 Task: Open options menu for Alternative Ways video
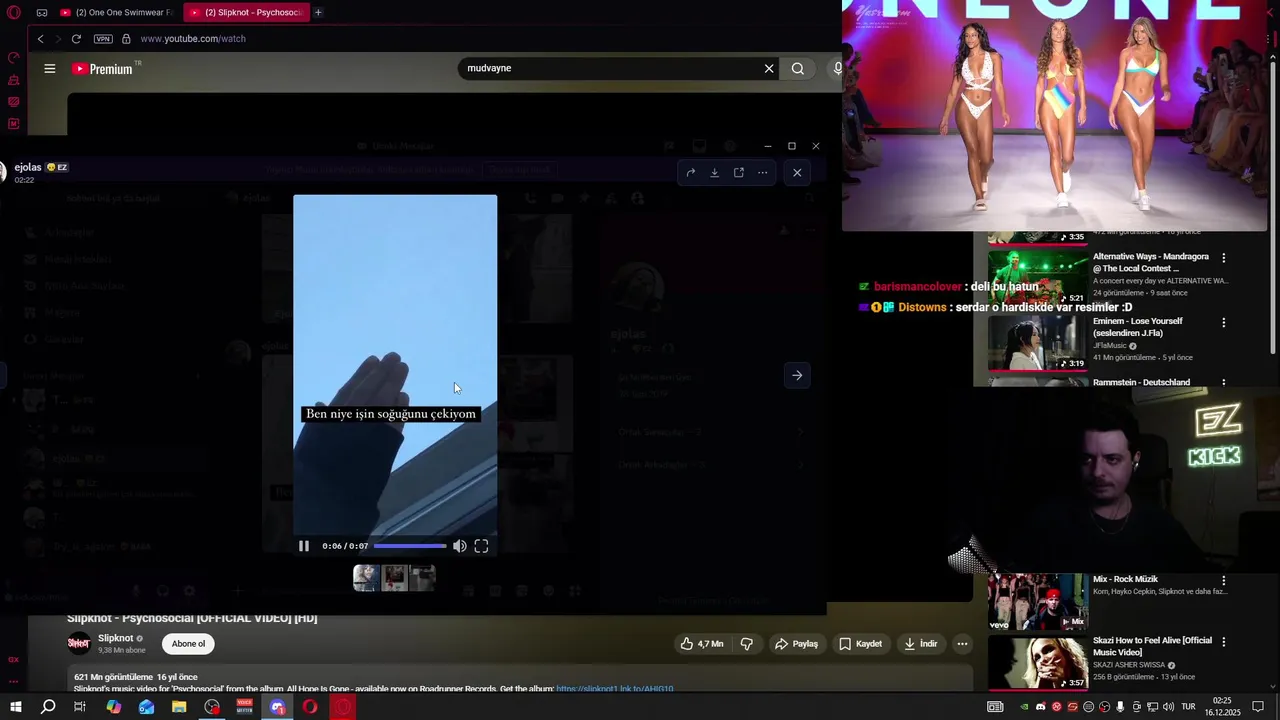pyautogui.click(x=1223, y=258)
